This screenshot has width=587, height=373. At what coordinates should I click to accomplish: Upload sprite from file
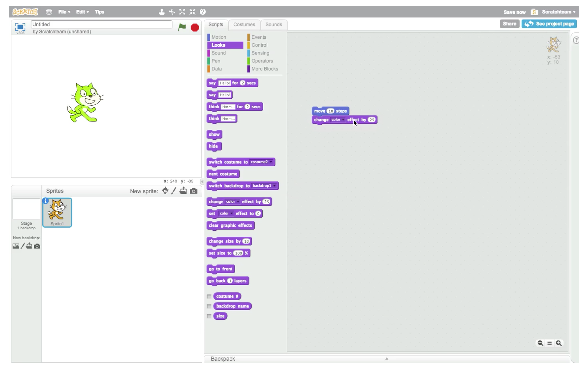coord(183,191)
